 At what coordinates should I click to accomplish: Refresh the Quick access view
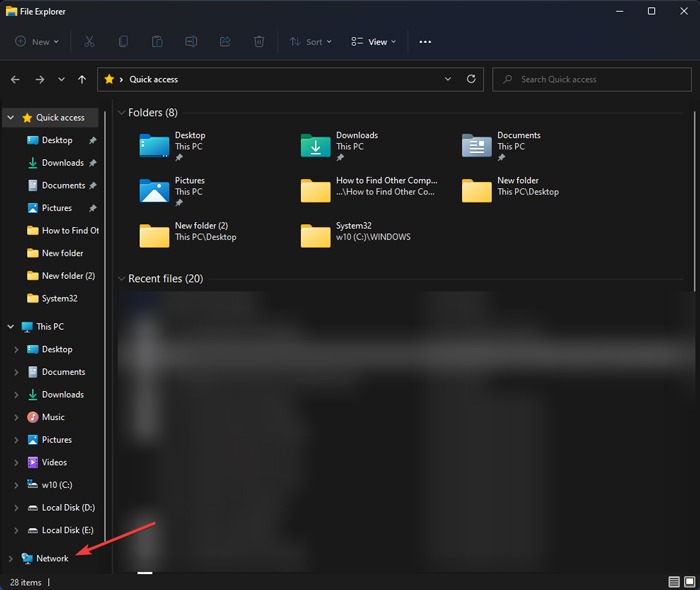coord(471,79)
